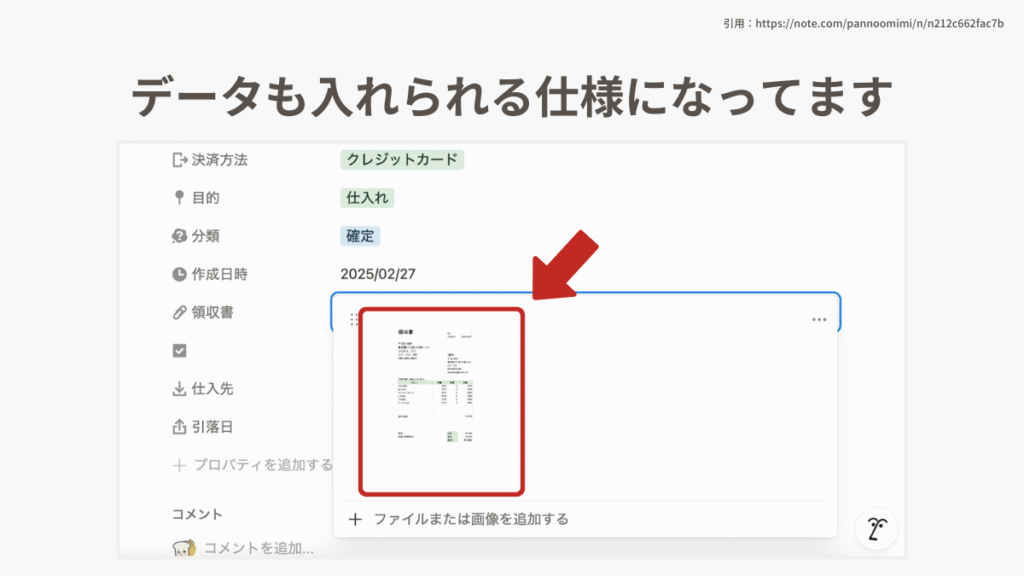Open the three-dot menu for the receipt file
Image resolution: width=1024 pixels, height=576 pixels.
tap(819, 320)
